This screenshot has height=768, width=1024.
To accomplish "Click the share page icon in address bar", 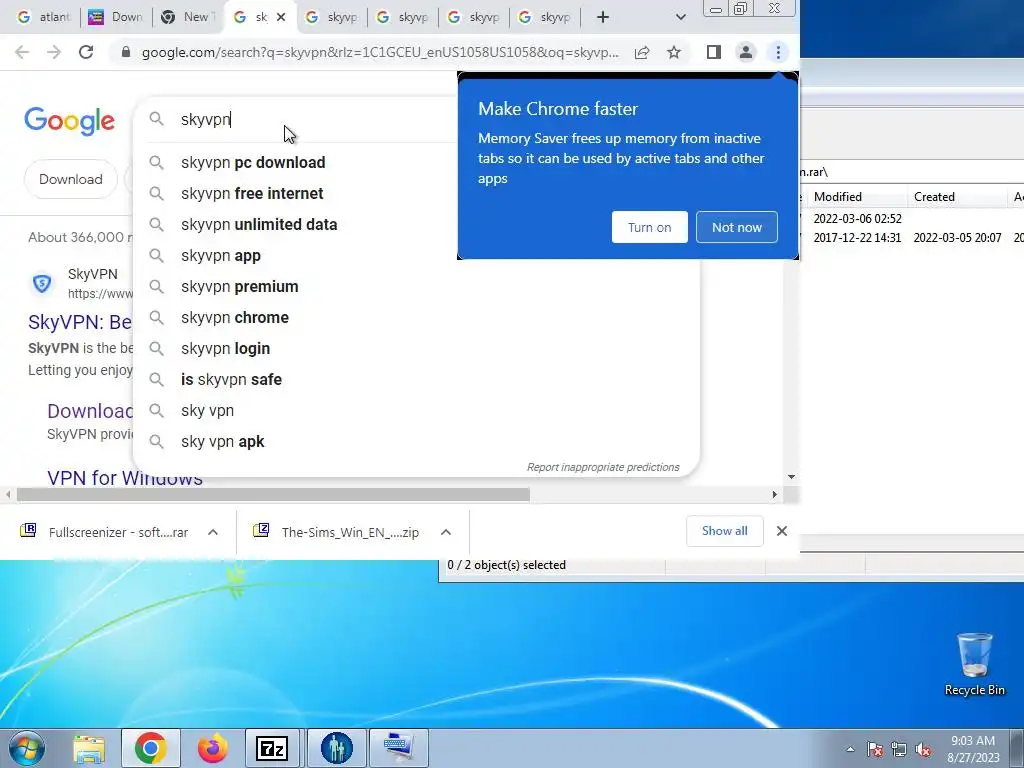I will 642,52.
